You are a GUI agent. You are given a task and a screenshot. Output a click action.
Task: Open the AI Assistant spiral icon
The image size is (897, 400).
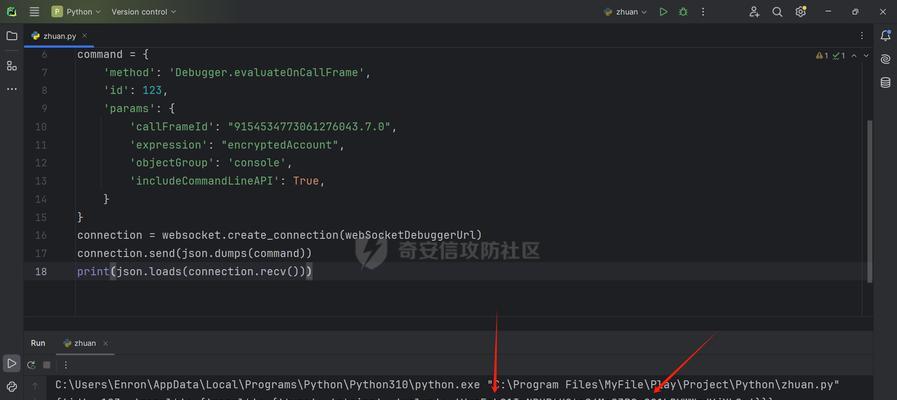pos(885,59)
